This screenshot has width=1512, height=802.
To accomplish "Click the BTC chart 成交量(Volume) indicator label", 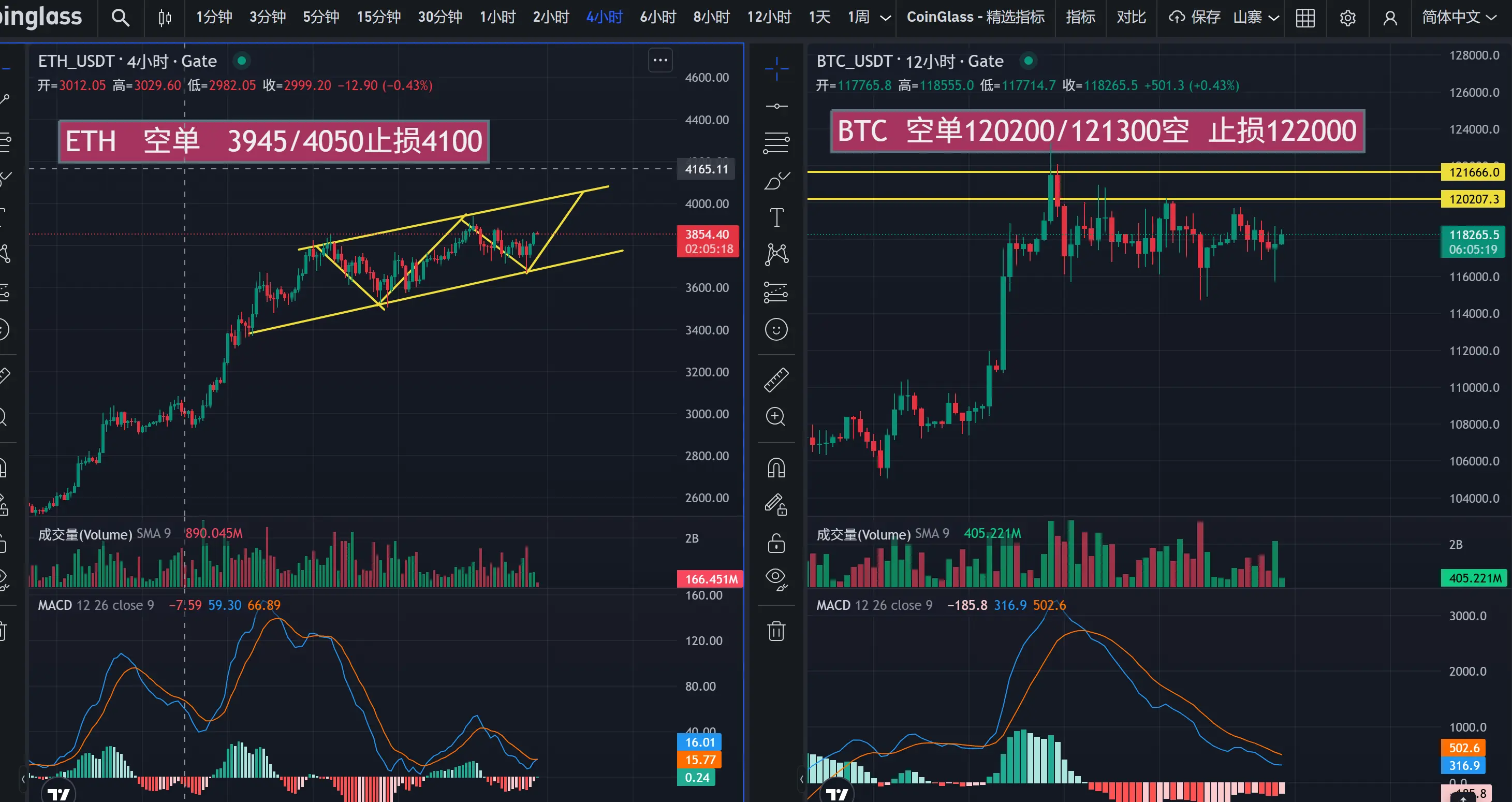I will (x=863, y=534).
